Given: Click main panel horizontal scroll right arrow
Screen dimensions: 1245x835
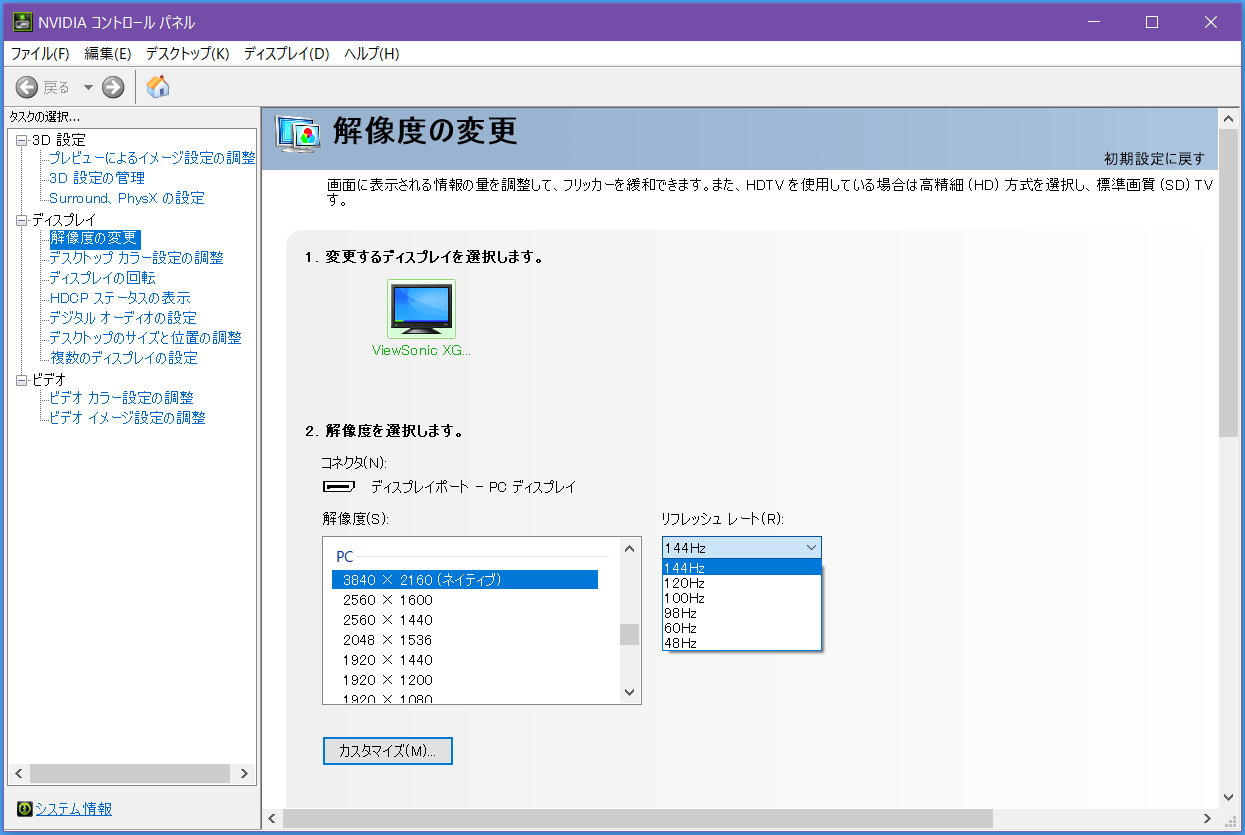Looking at the screenshot, I should click(x=1209, y=818).
